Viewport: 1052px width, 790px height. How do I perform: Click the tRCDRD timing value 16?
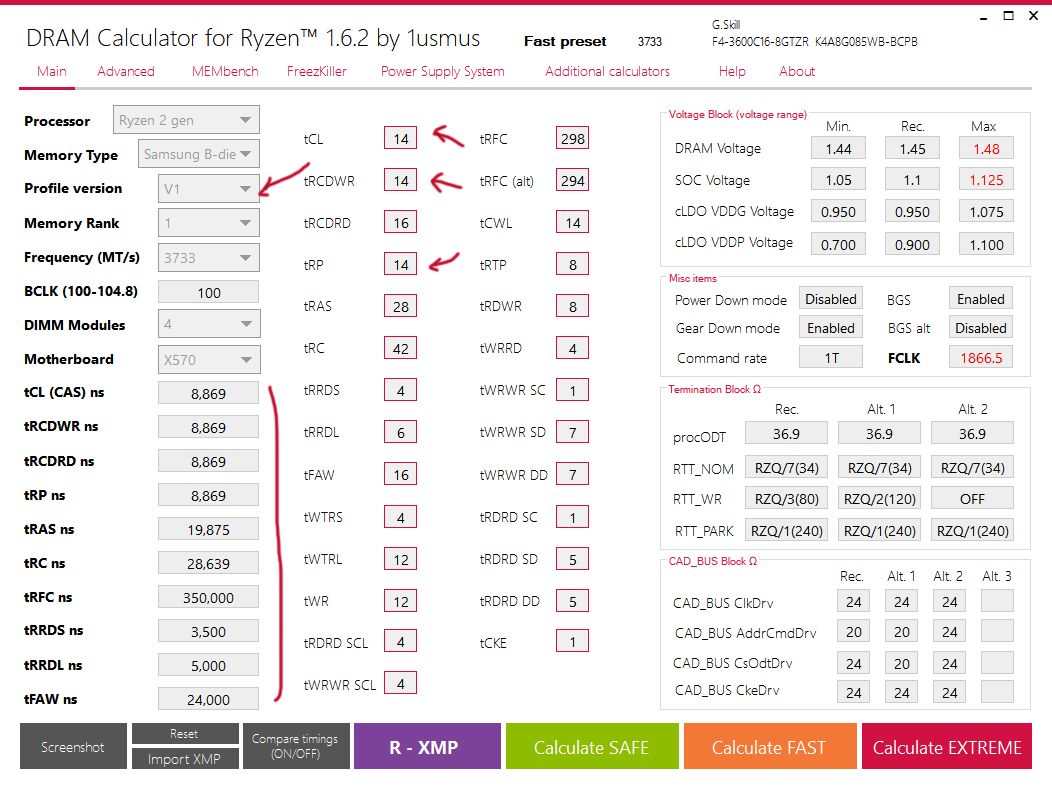(x=401, y=222)
